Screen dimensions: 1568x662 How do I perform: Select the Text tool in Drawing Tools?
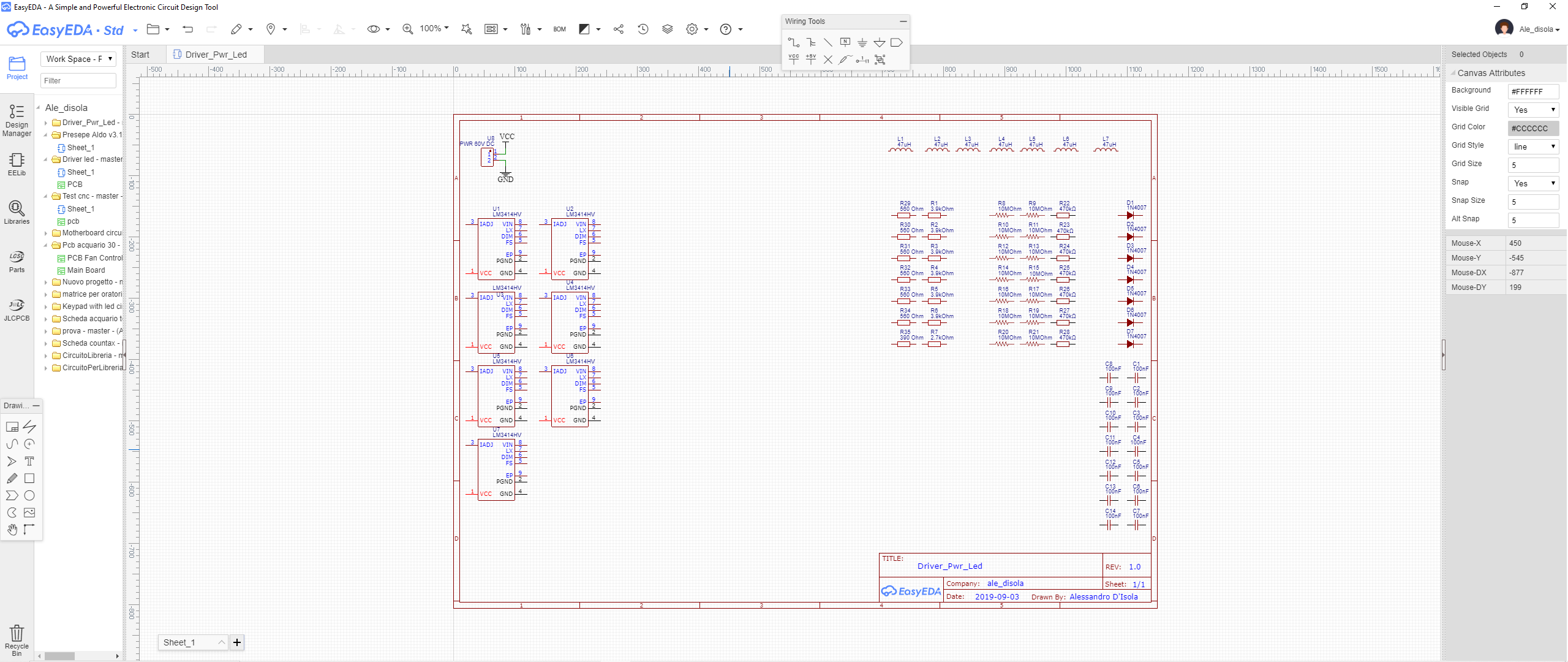pyautogui.click(x=29, y=461)
